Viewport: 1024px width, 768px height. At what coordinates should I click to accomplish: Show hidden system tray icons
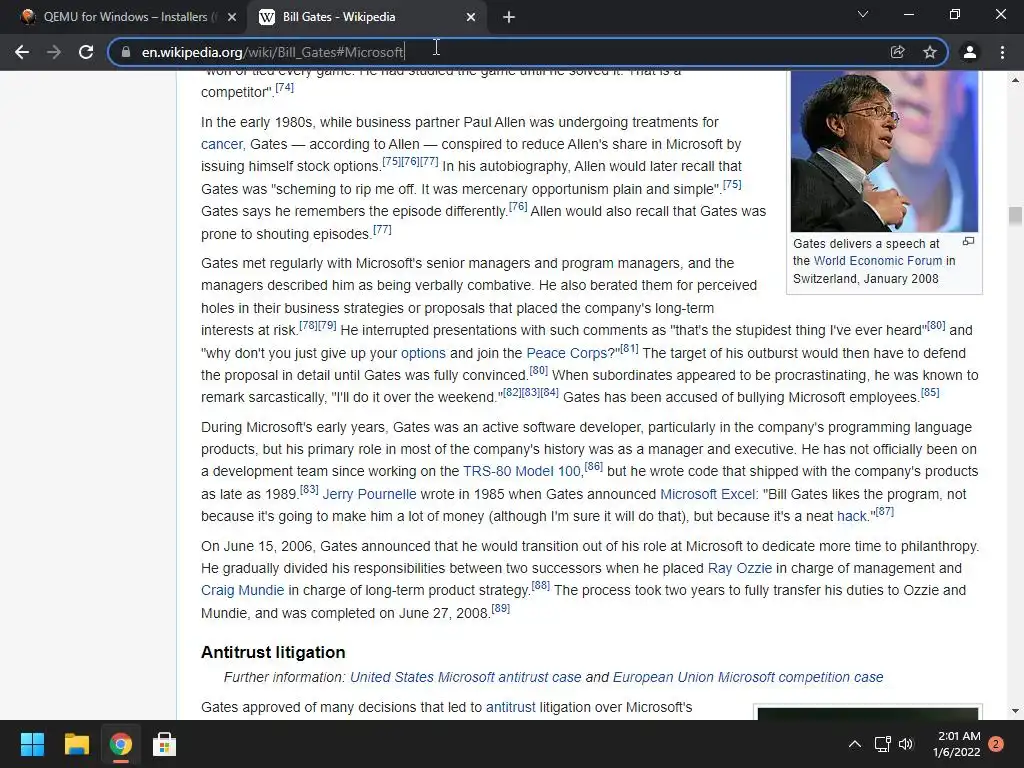[x=854, y=744]
